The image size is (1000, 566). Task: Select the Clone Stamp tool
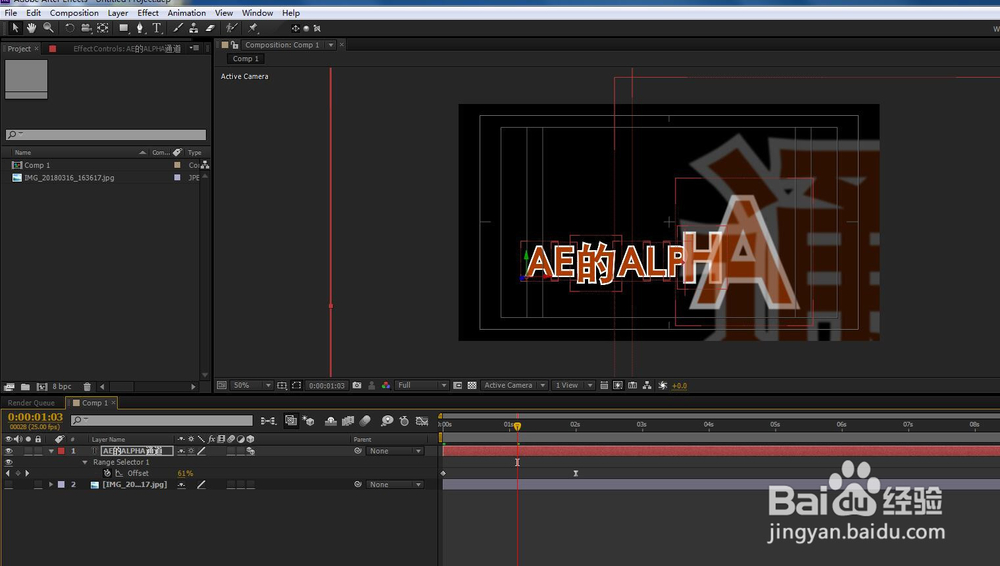193,28
